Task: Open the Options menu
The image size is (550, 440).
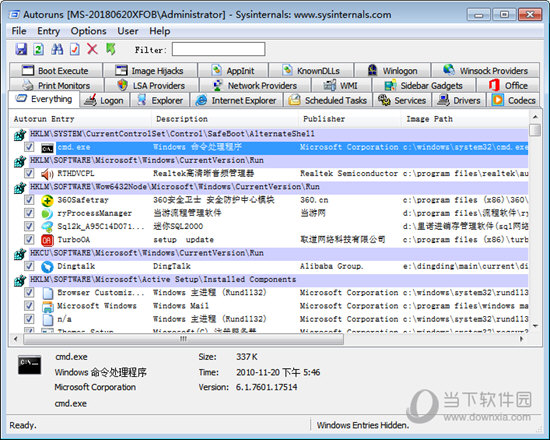Action: coord(88,31)
